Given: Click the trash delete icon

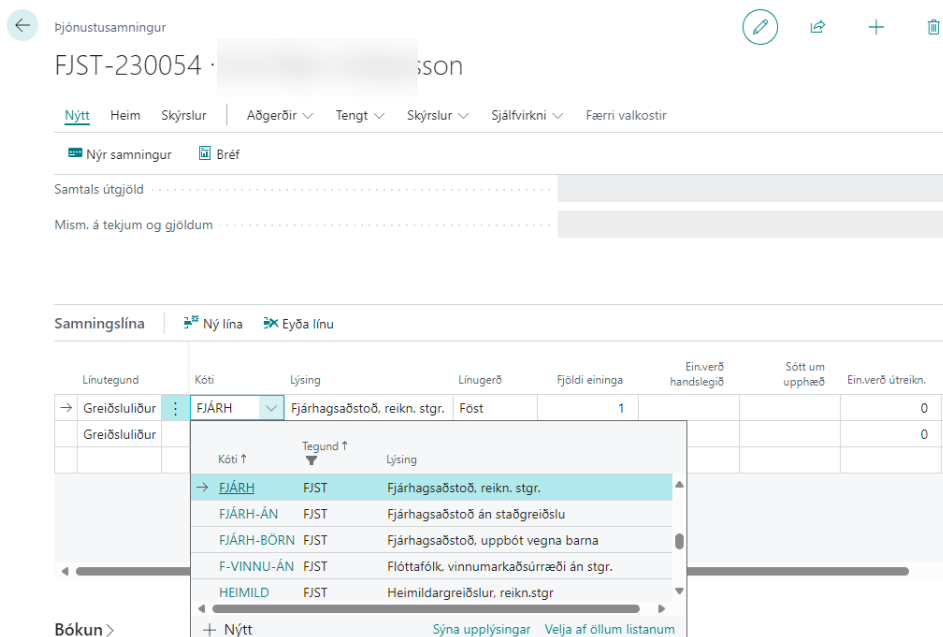Looking at the screenshot, I should (933, 28).
